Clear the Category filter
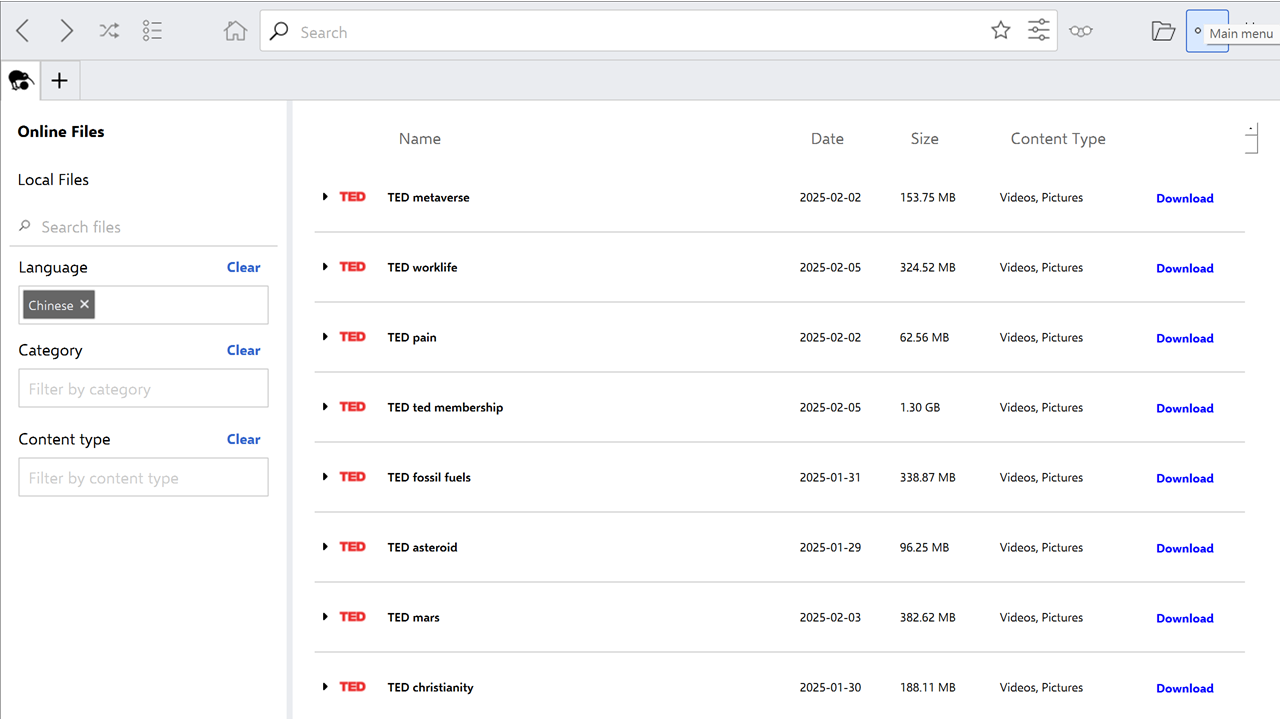Image resolution: width=1280 pixels, height=720 pixels. (x=243, y=350)
